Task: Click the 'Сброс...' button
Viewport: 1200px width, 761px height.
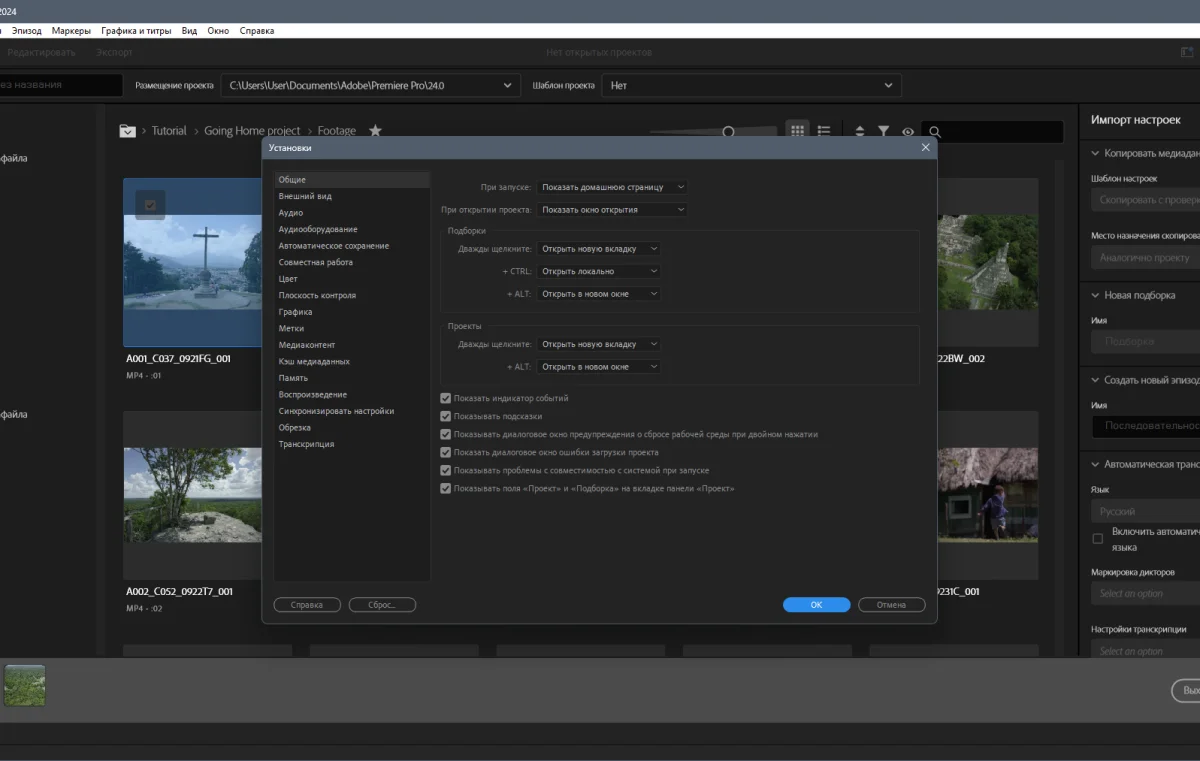Action: 382,605
